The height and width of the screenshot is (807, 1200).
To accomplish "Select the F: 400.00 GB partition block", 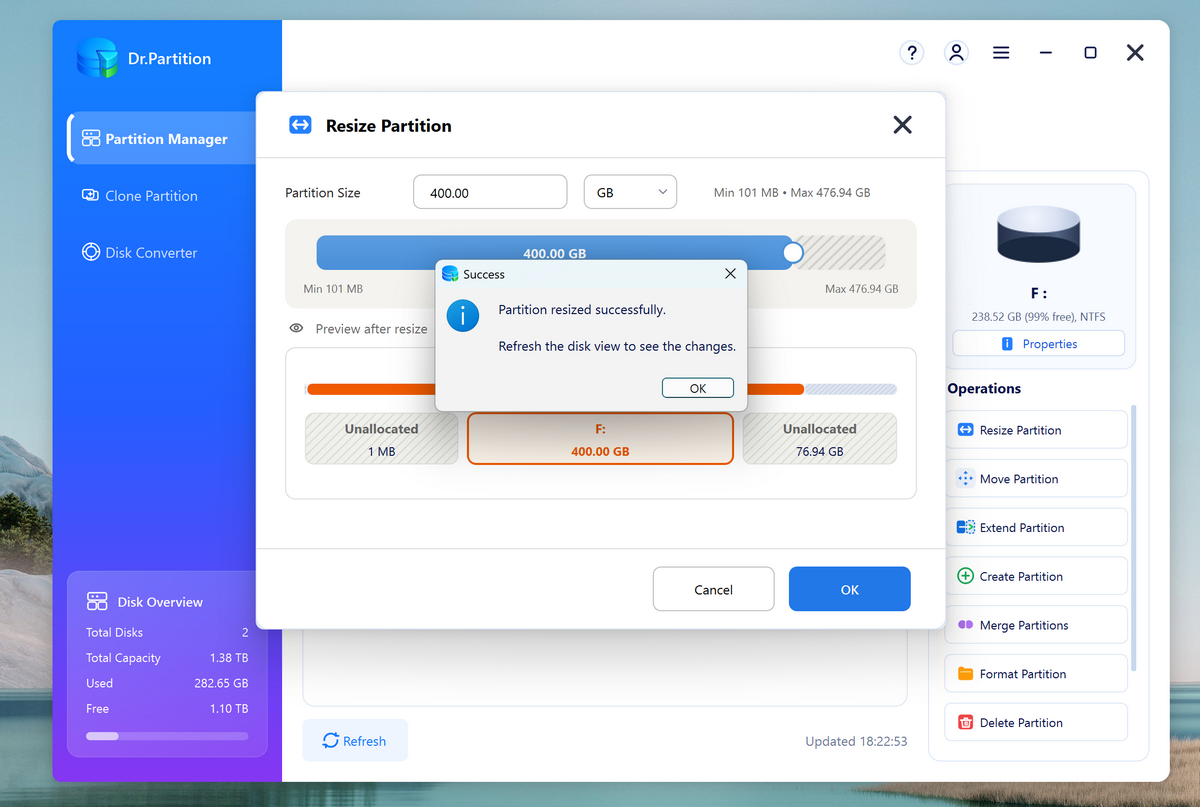I will coord(600,439).
